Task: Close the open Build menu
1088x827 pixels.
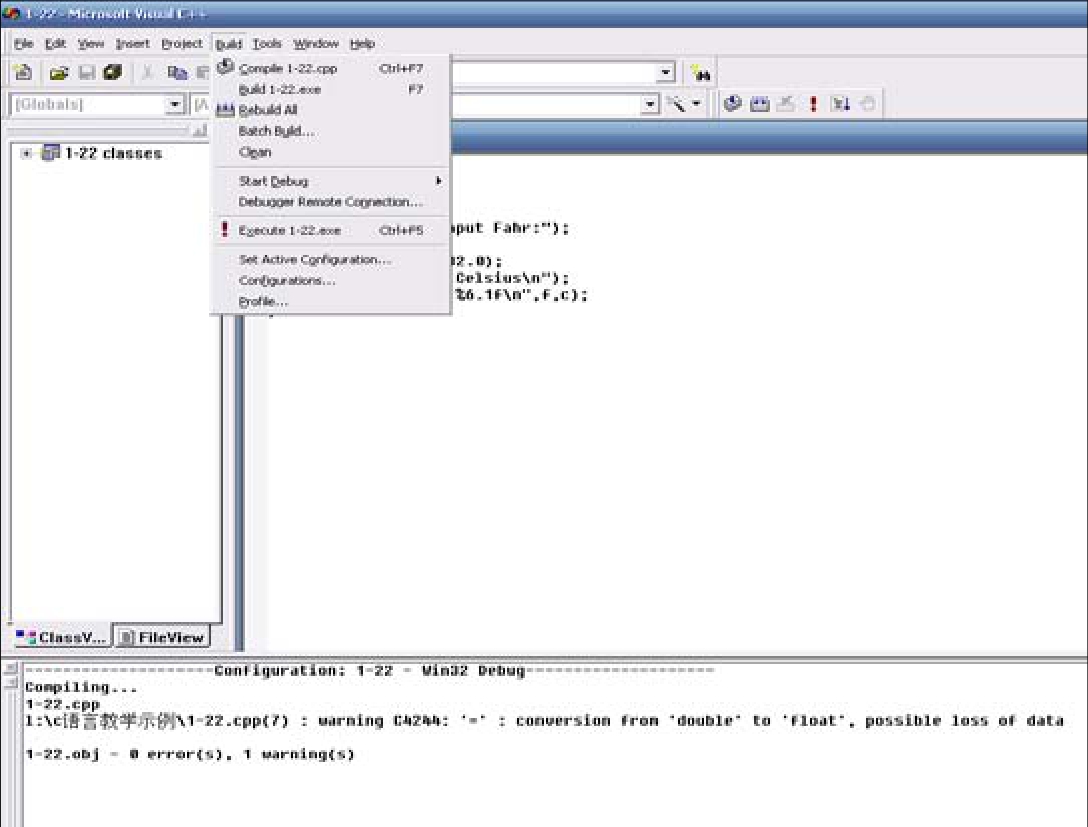Action: (228, 44)
